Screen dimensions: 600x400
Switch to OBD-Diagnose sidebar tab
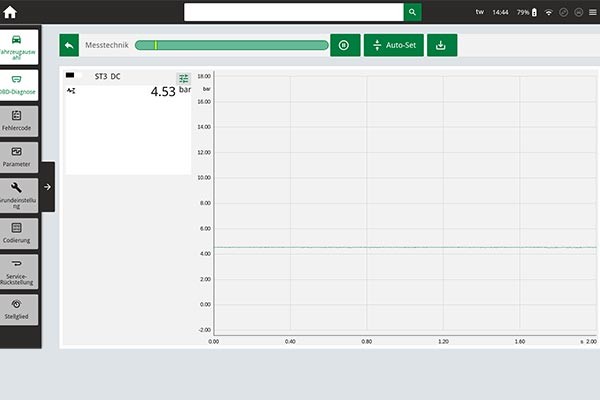click(x=18, y=85)
